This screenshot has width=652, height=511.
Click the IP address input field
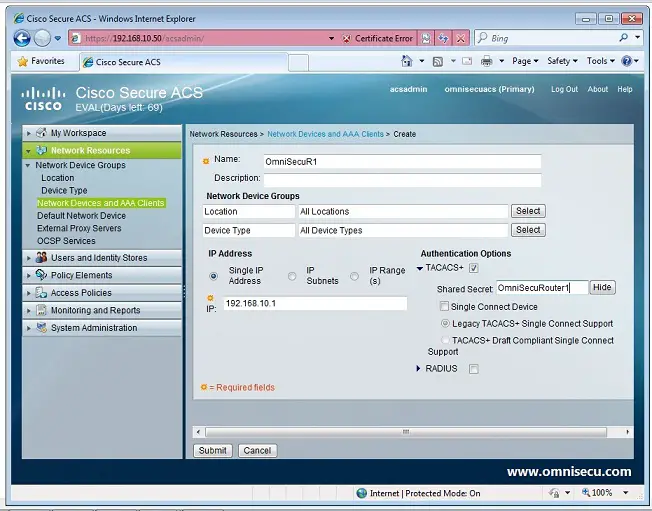(x=315, y=304)
